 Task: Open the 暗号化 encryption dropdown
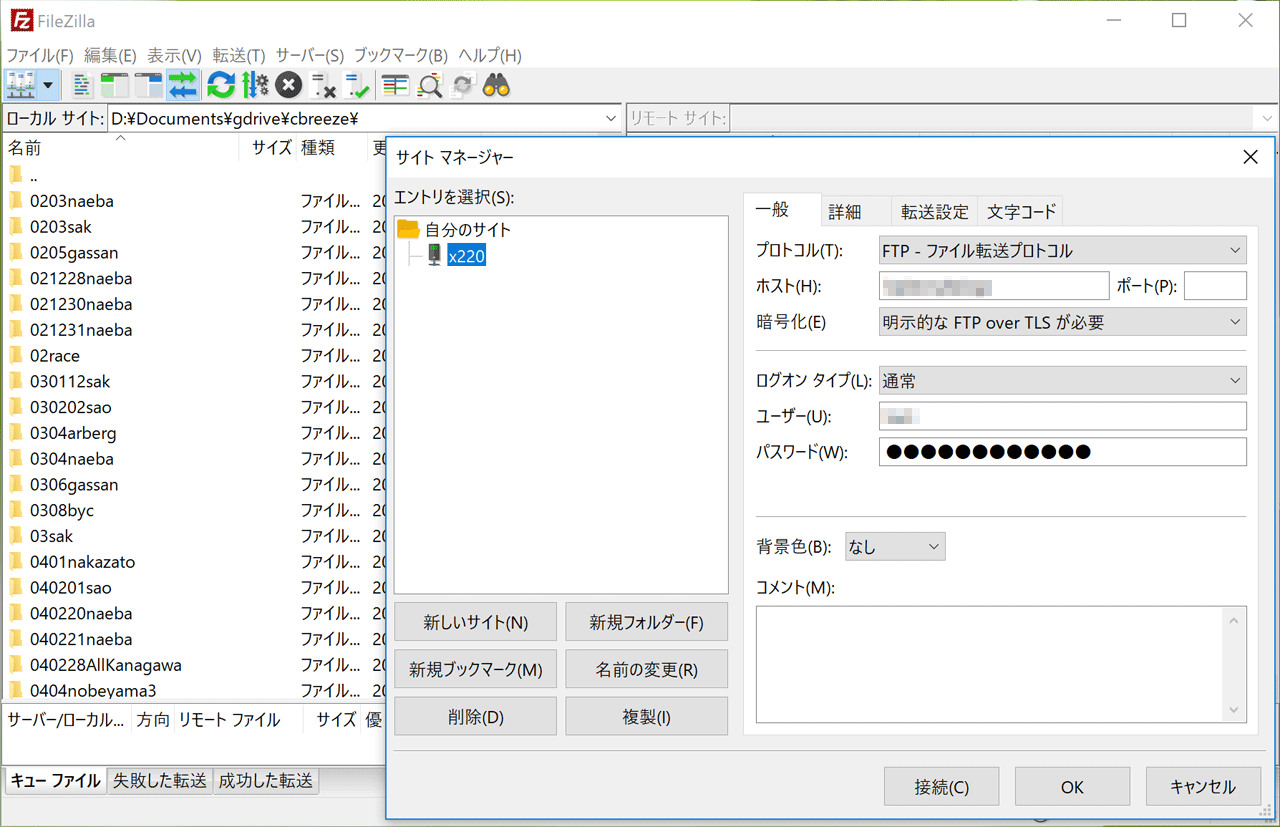tap(1062, 322)
